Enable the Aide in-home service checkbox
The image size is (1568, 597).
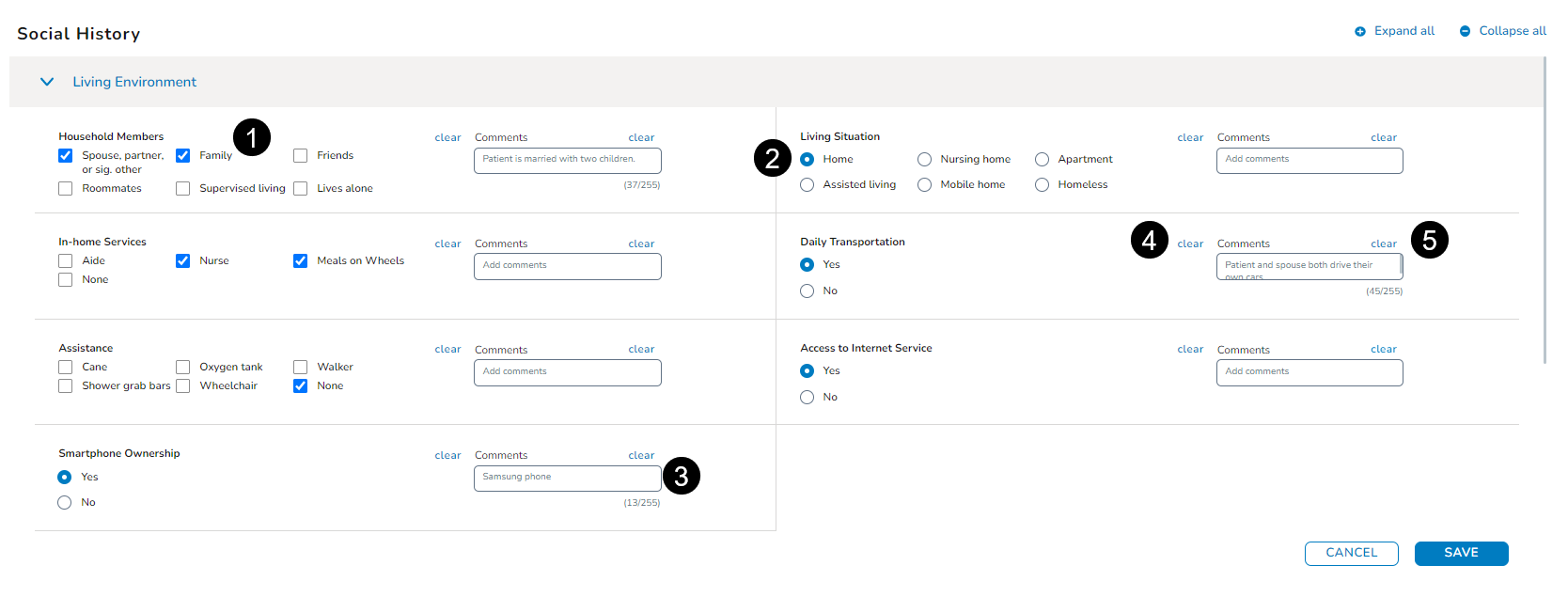(66, 261)
